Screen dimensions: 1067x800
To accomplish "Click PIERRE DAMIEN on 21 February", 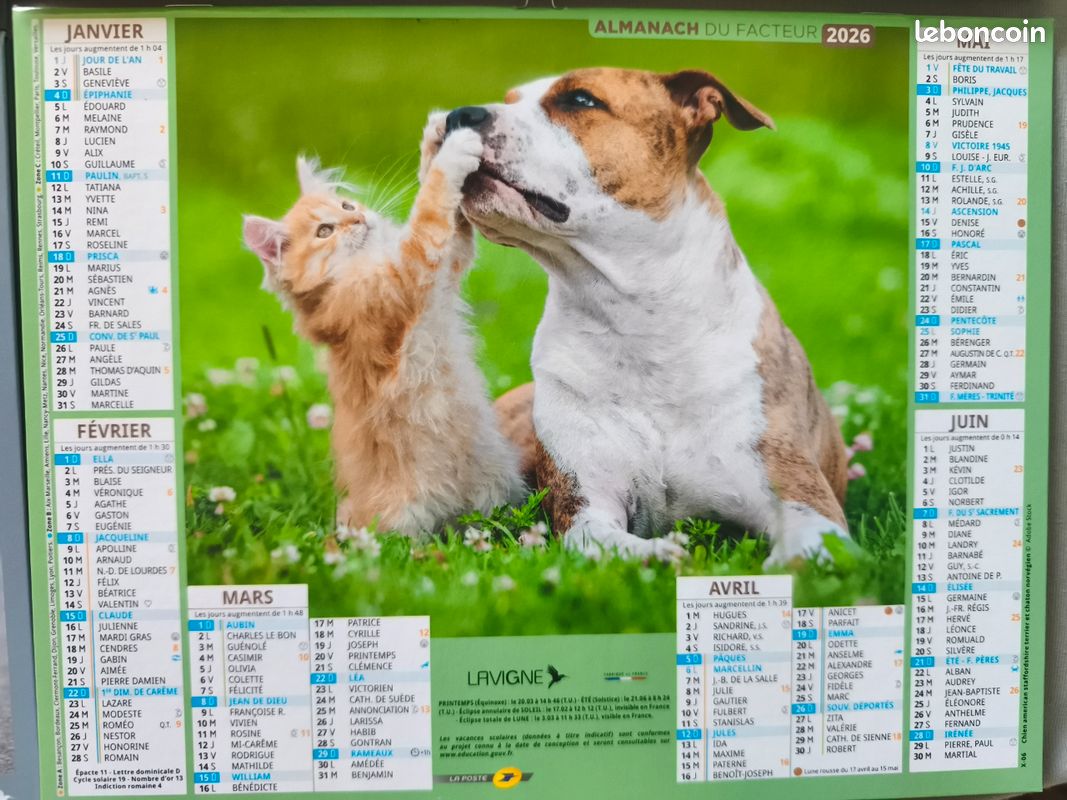I will (x=133, y=680).
